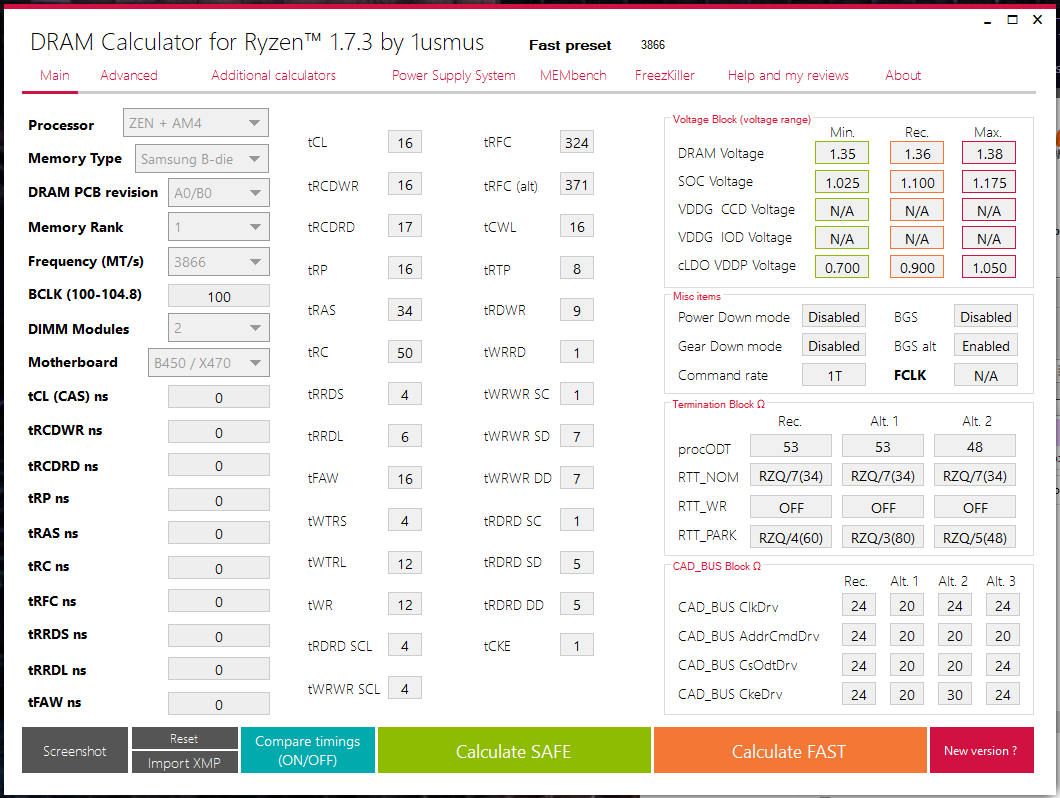The image size is (1060, 798).
Task: Click the Import XMP button
Action: [185, 763]
